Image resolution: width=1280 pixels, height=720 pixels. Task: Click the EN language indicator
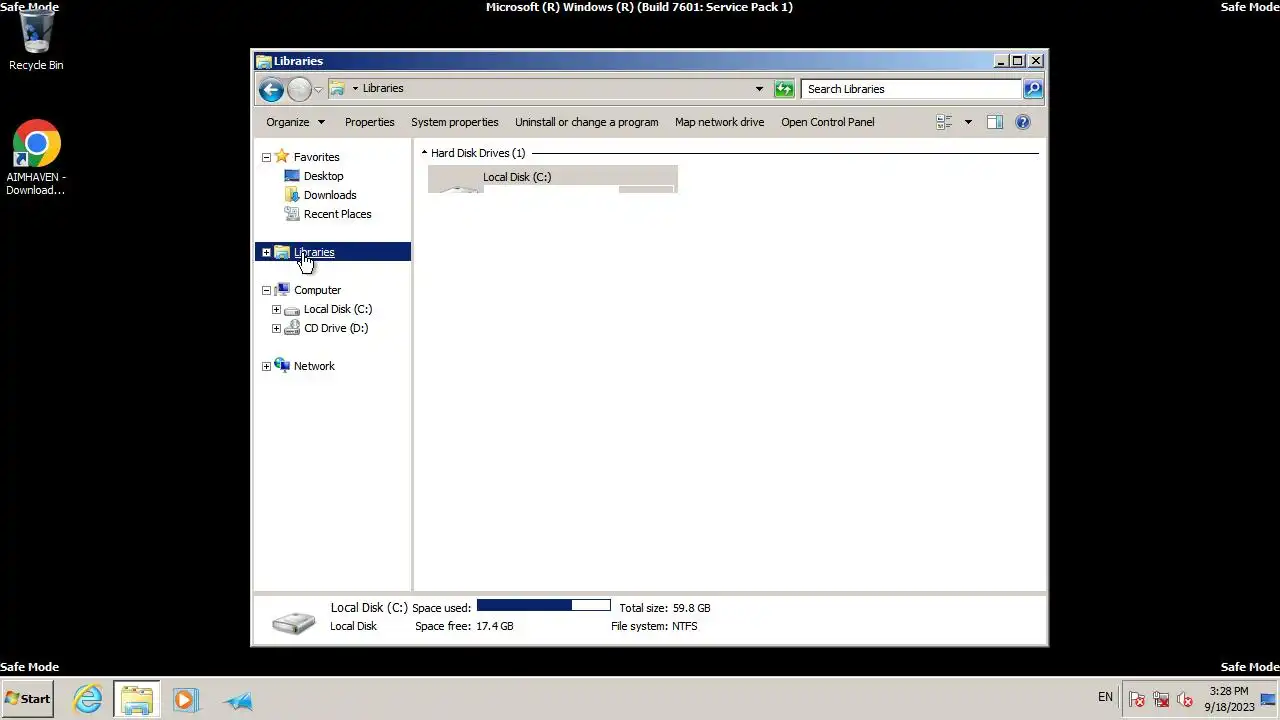1105,697
